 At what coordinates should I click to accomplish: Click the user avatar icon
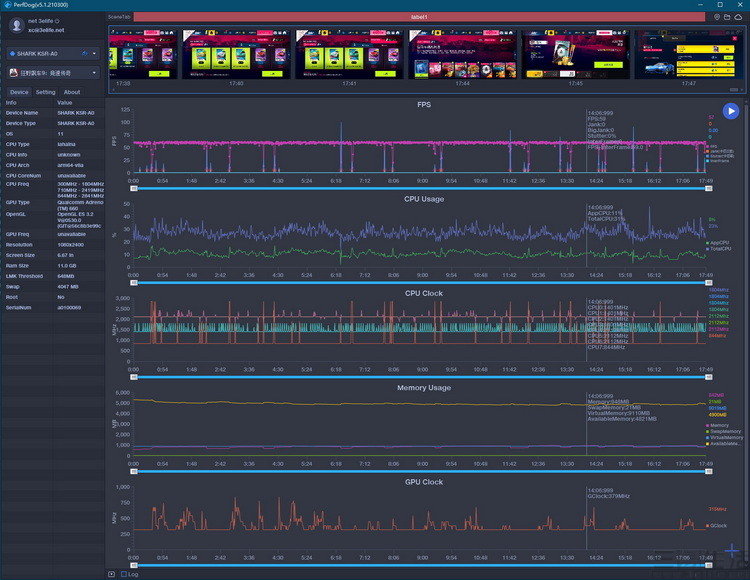click(15, 25)
